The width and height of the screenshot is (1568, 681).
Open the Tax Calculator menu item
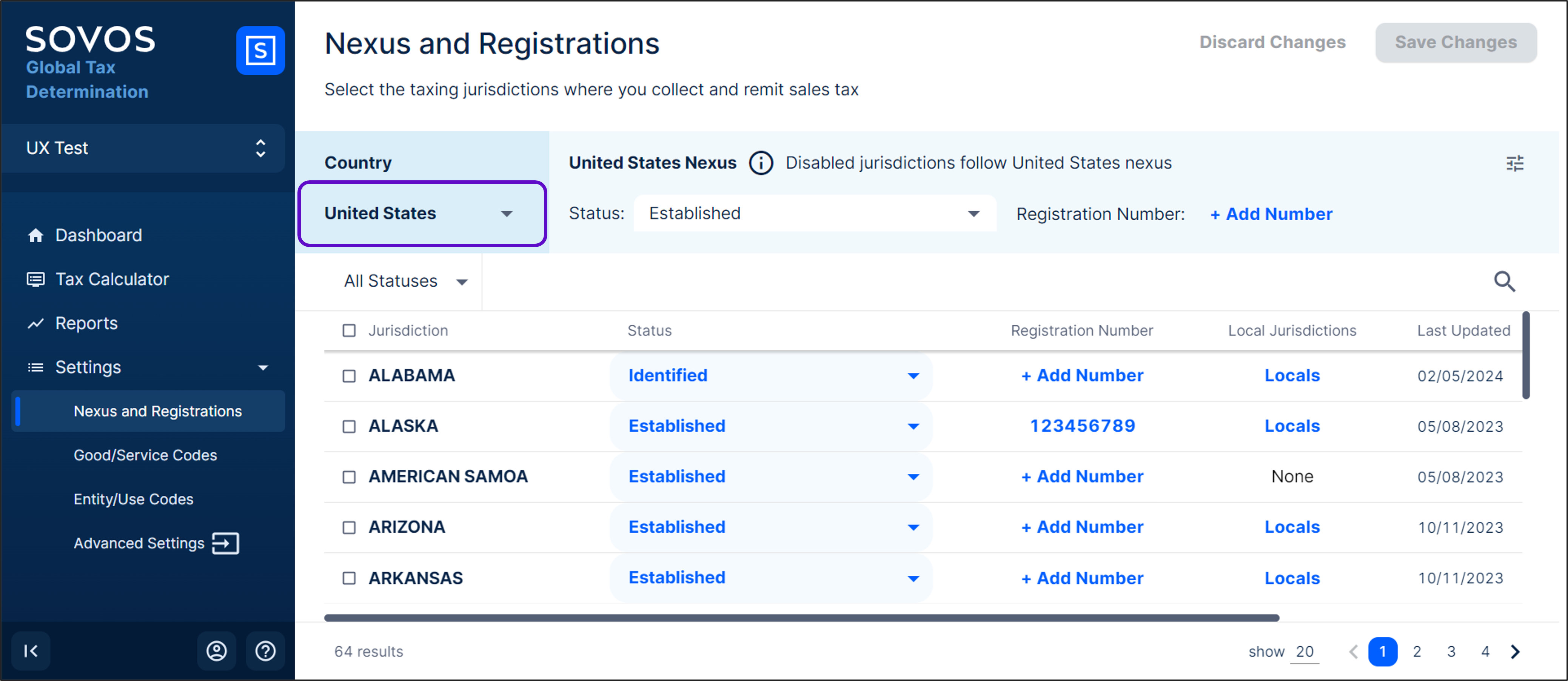pos(112,279)
